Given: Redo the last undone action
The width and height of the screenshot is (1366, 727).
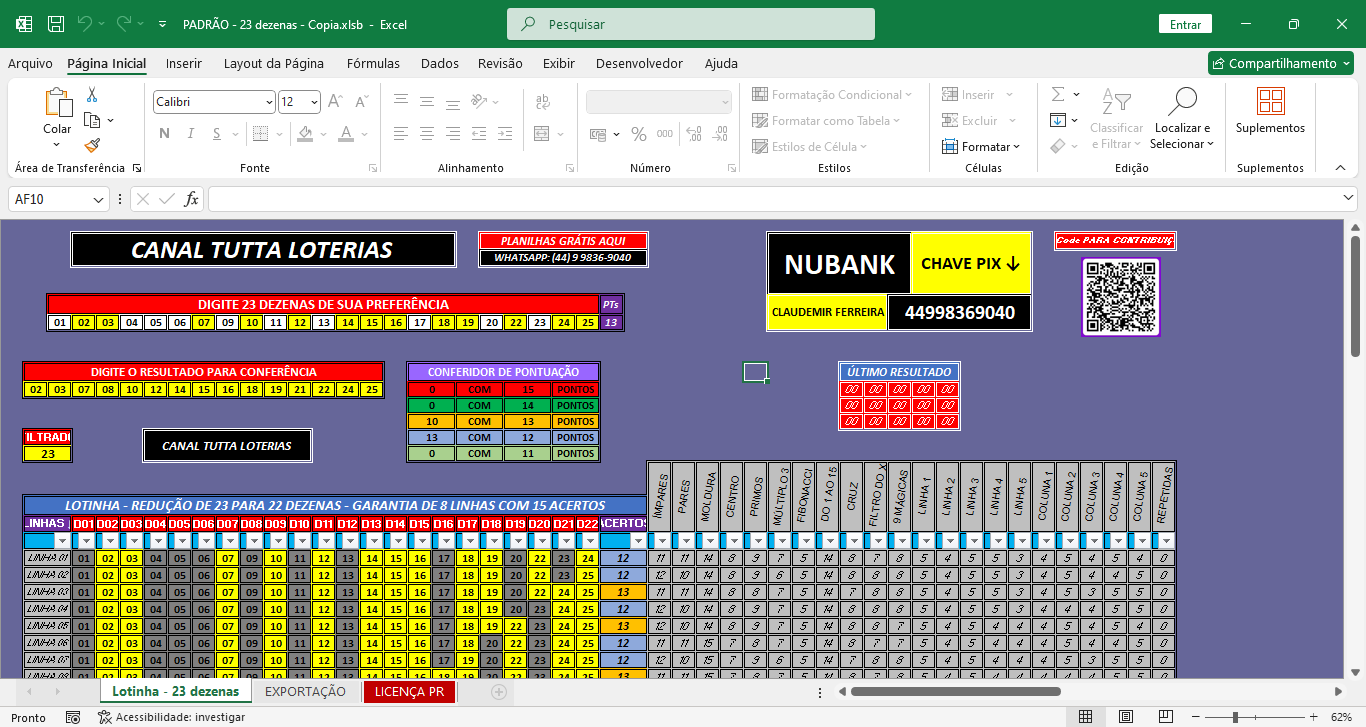Looking at the screenshot, I should click(124, 24).
